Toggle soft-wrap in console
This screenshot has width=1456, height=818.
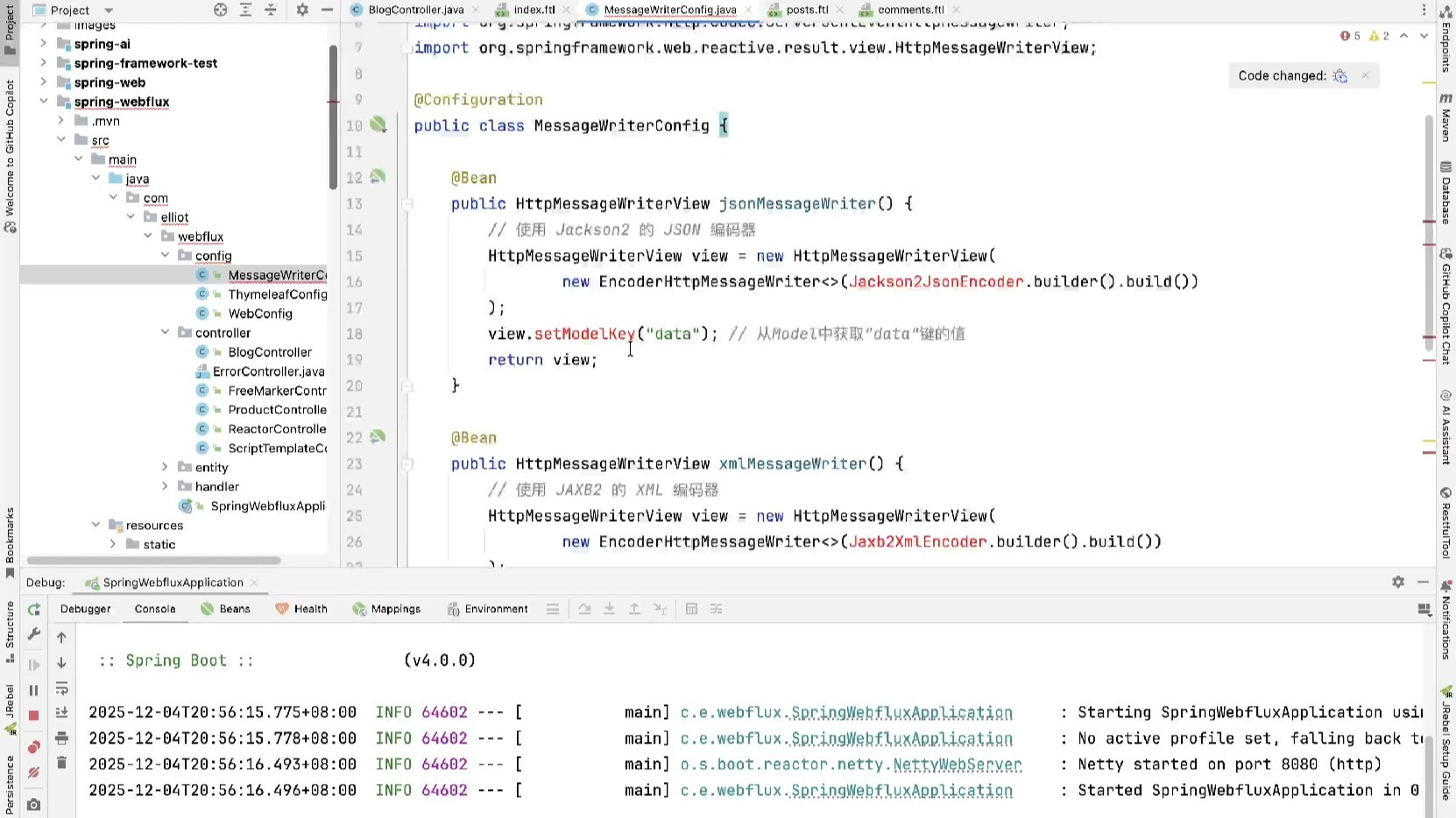pos(61,688)
